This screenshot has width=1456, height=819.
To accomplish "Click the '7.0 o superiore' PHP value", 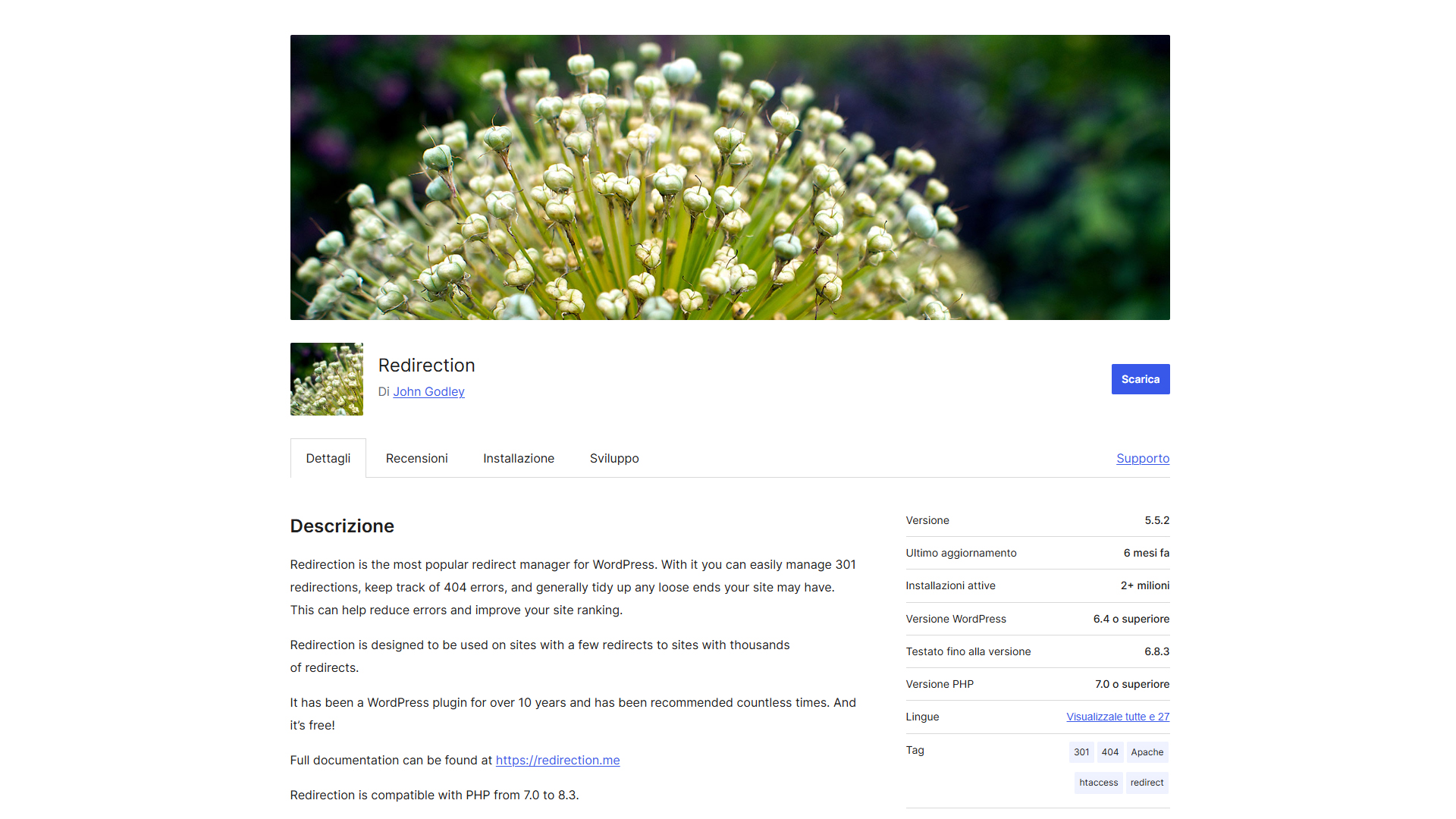I will [1132, 684].
